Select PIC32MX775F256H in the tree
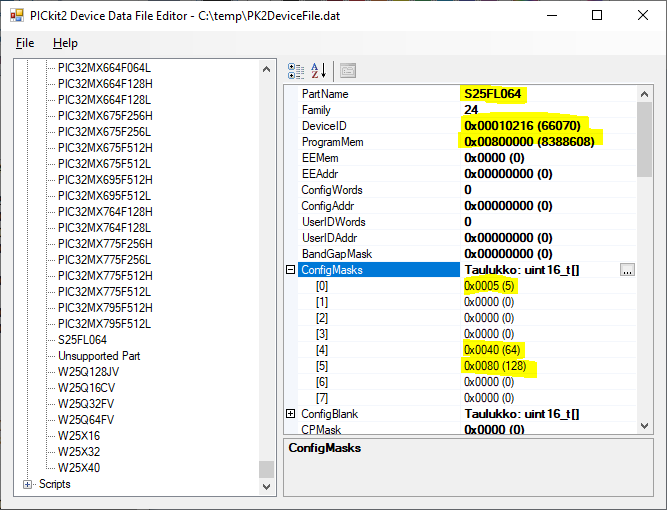Image resolution: width=667 pixels, height=510 pixels. click(105, 244)
